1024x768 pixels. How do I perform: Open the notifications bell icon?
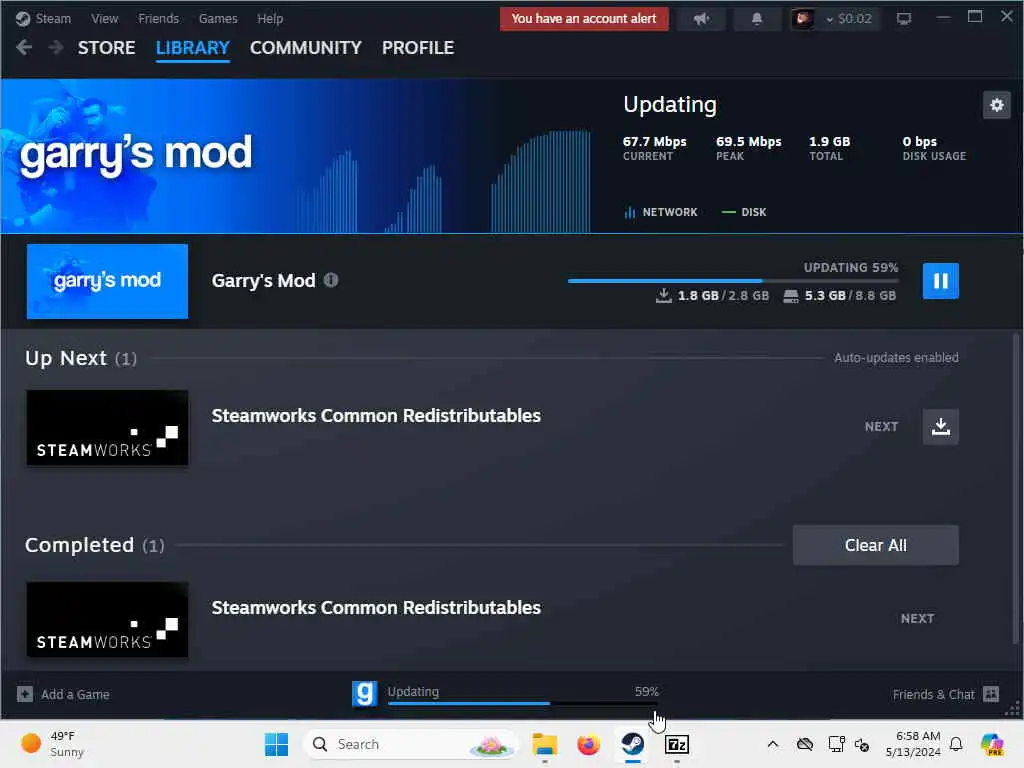click(x=757, y=19)
